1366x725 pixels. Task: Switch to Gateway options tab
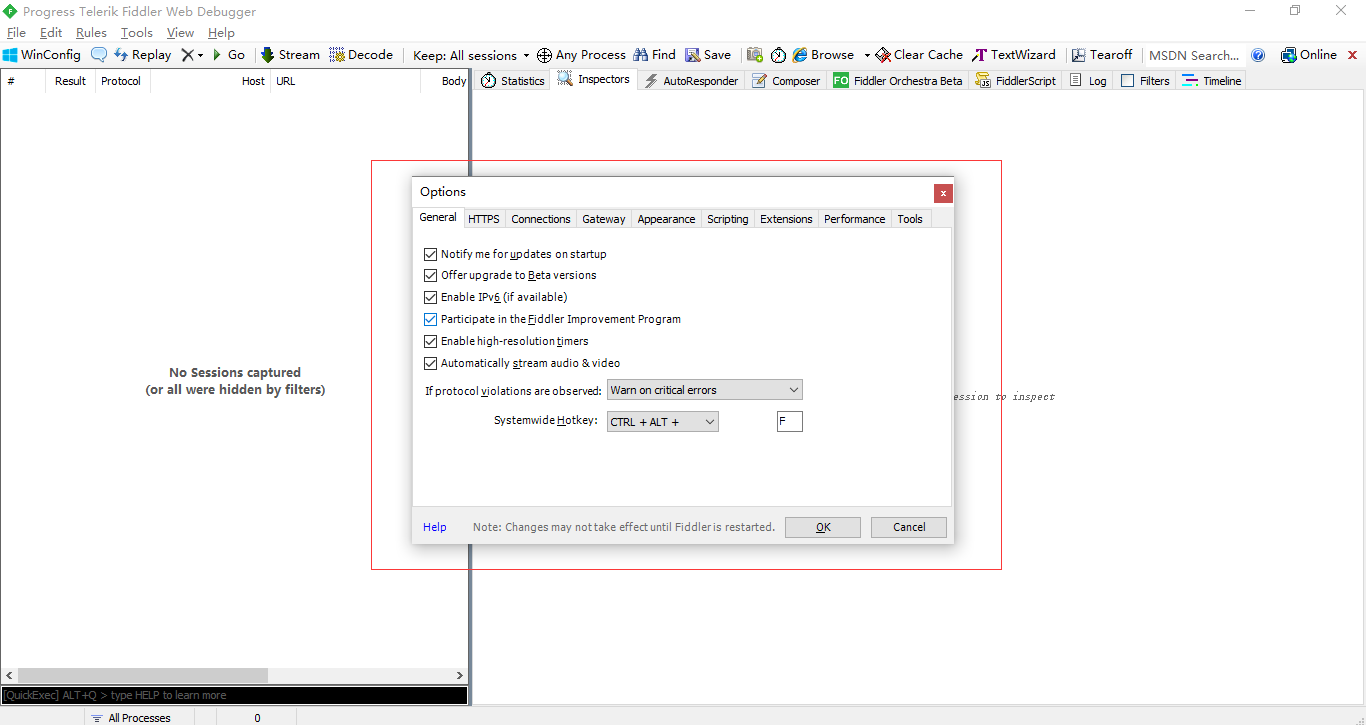click(x=604, y=219)
